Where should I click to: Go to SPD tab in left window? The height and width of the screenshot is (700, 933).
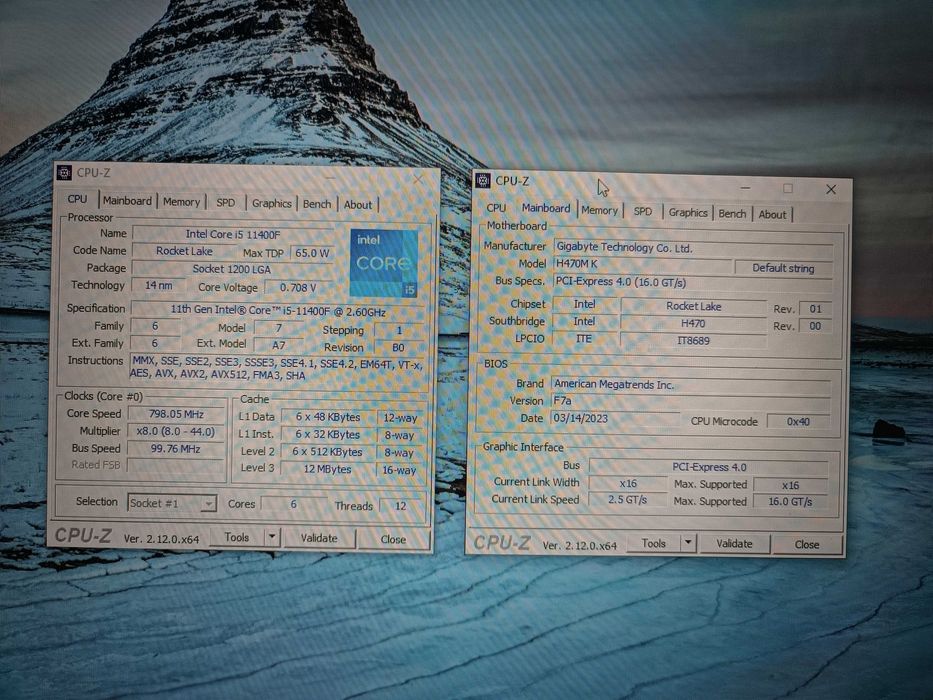coord(226,202)
